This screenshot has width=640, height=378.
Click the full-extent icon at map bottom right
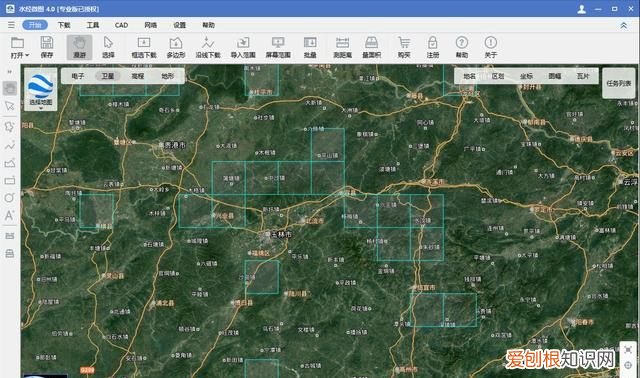point(628,350)
